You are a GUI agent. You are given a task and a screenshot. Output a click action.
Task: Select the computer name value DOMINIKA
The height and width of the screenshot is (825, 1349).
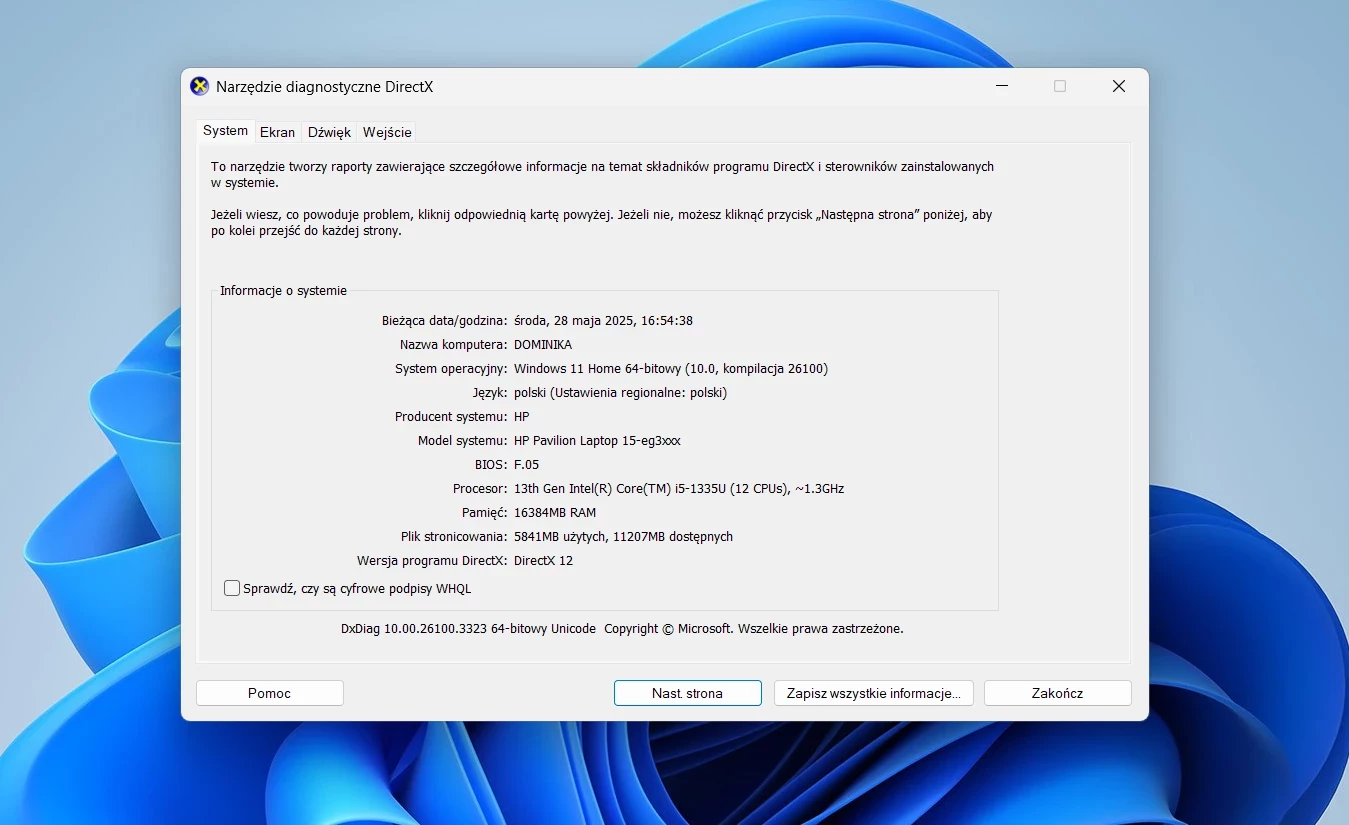pos(543,345)
